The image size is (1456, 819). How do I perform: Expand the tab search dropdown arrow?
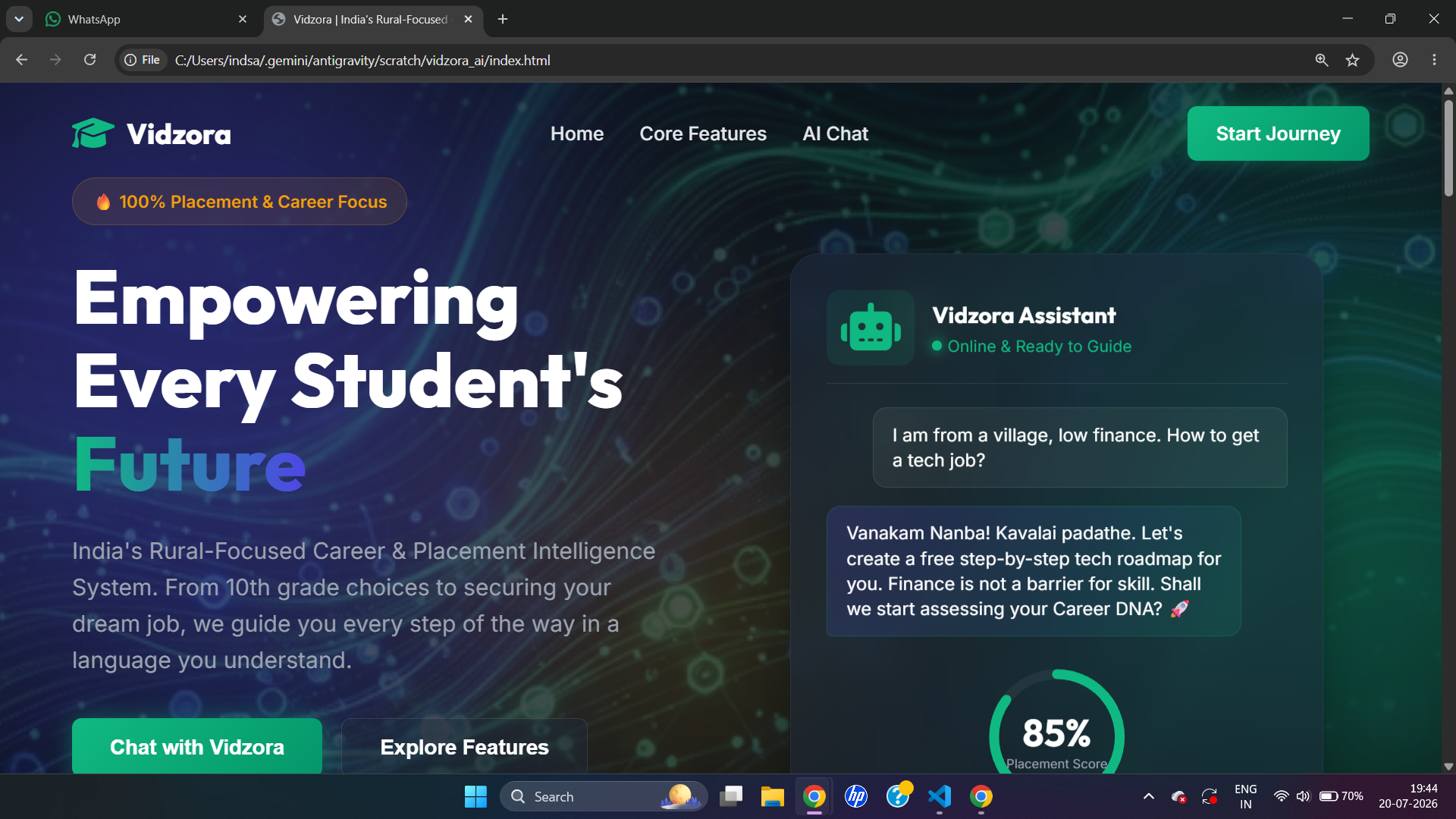[19, 19]
